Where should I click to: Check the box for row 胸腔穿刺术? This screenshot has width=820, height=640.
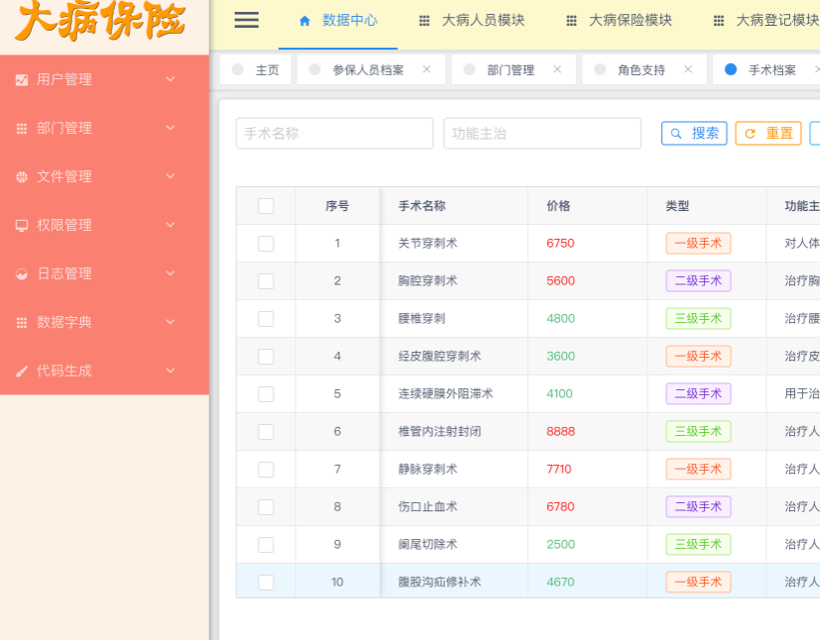[266, 281]
